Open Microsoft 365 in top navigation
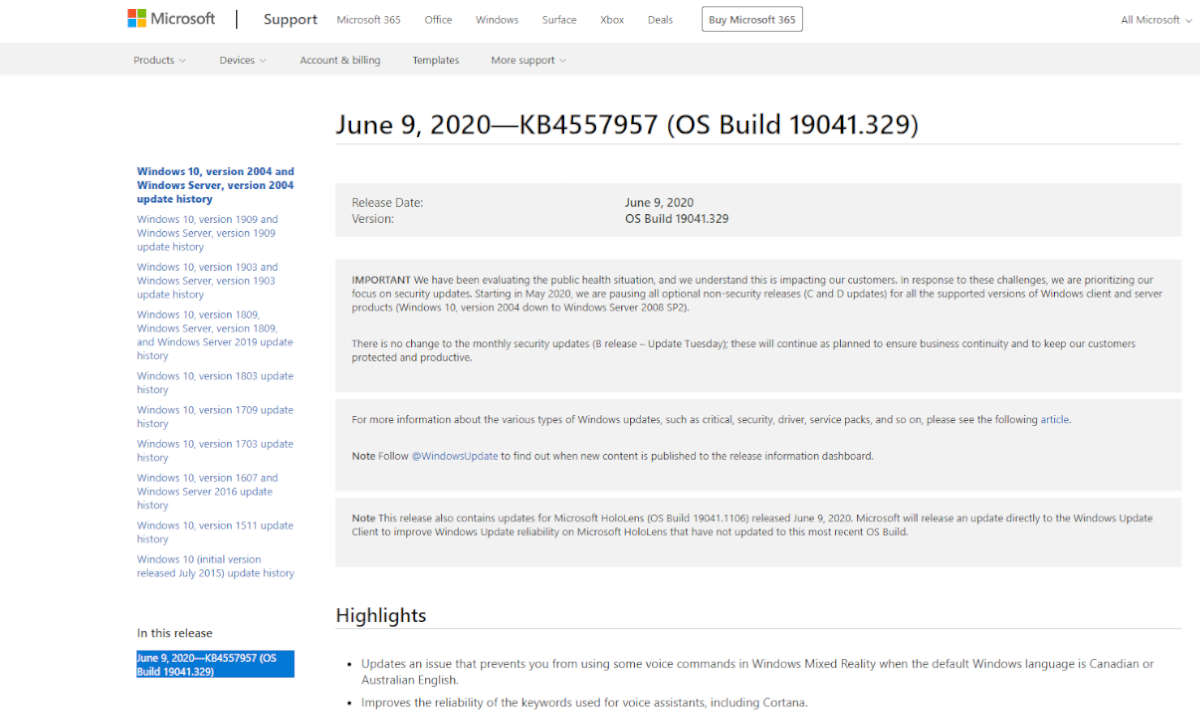The image size is (1200, 720). [368, 20]
